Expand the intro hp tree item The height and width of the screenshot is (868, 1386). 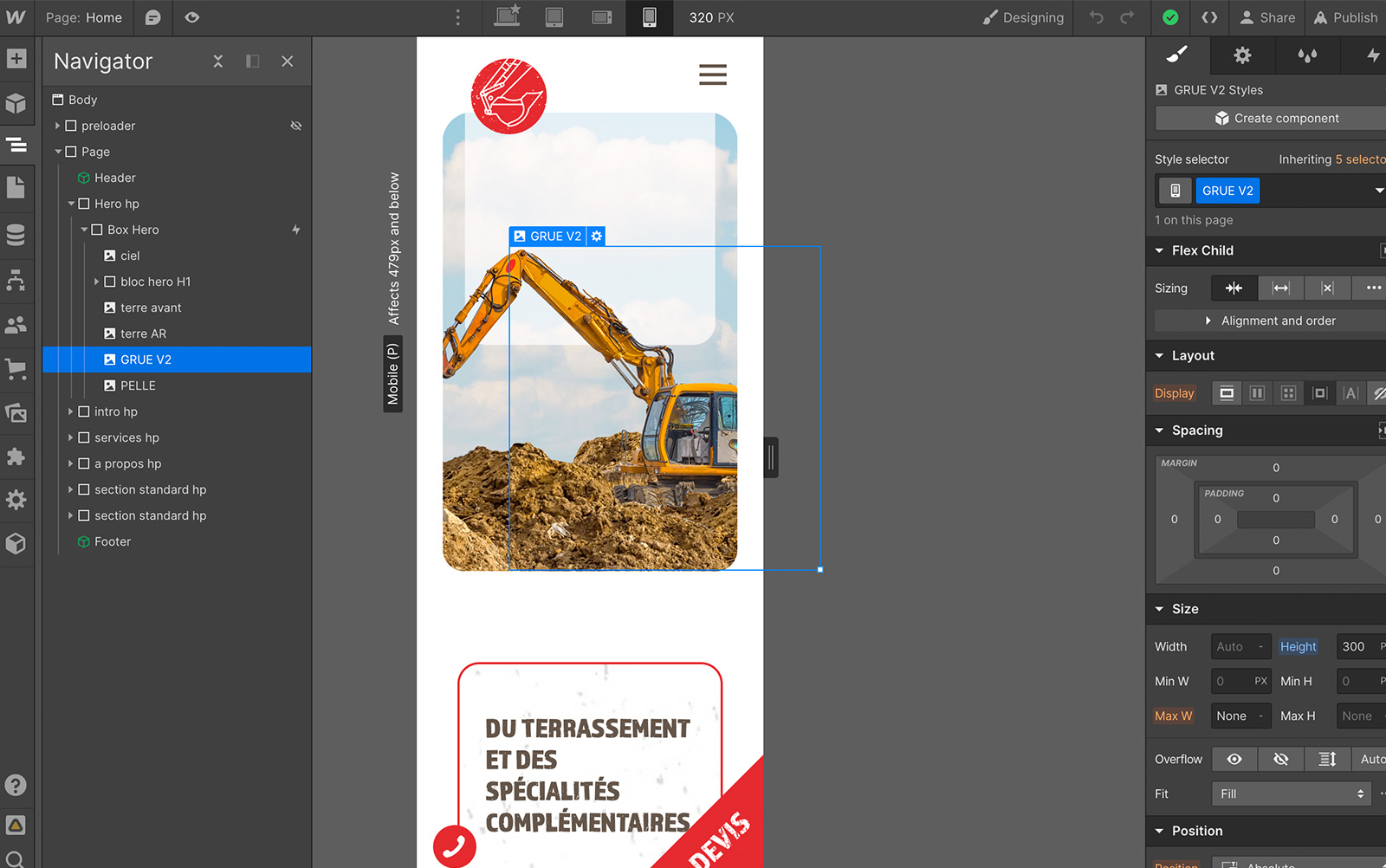[x=71, y=411]
